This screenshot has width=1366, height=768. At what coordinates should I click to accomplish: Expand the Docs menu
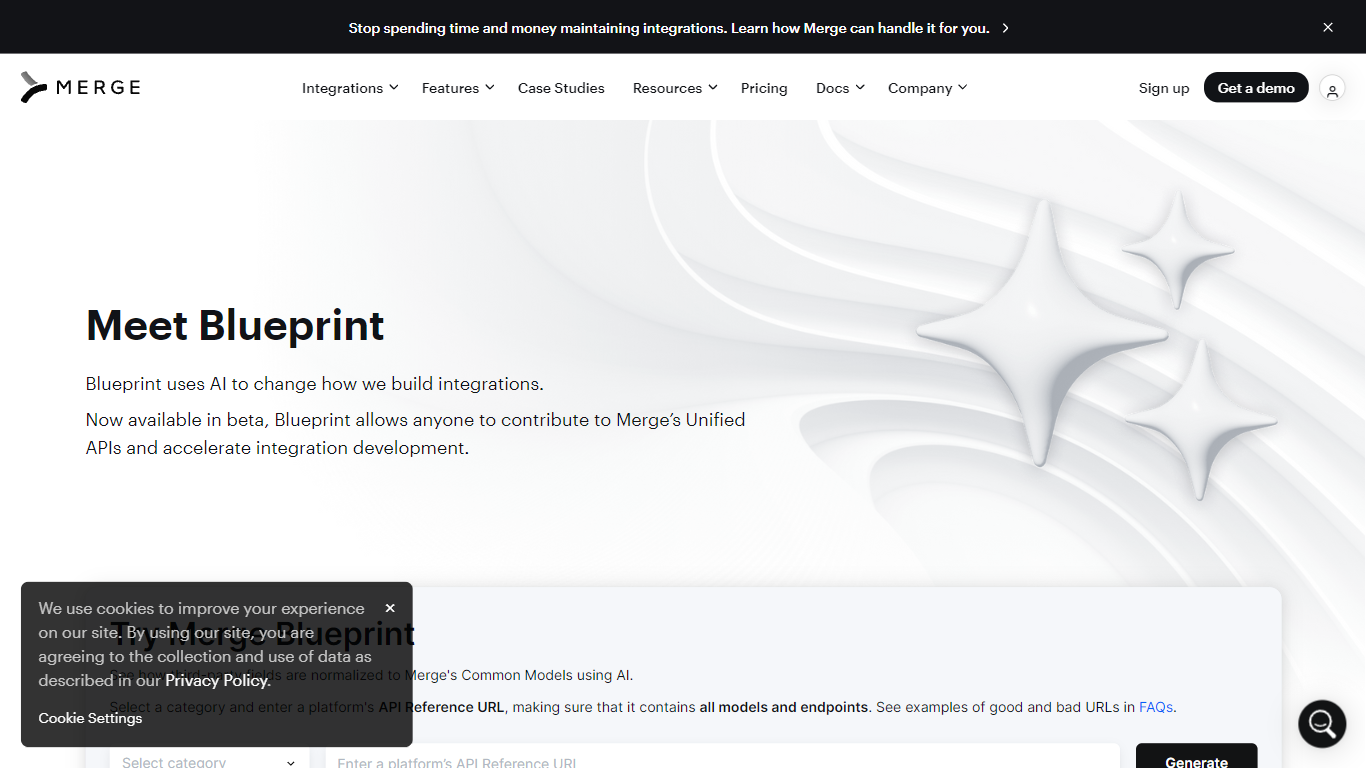click(840, 88)
